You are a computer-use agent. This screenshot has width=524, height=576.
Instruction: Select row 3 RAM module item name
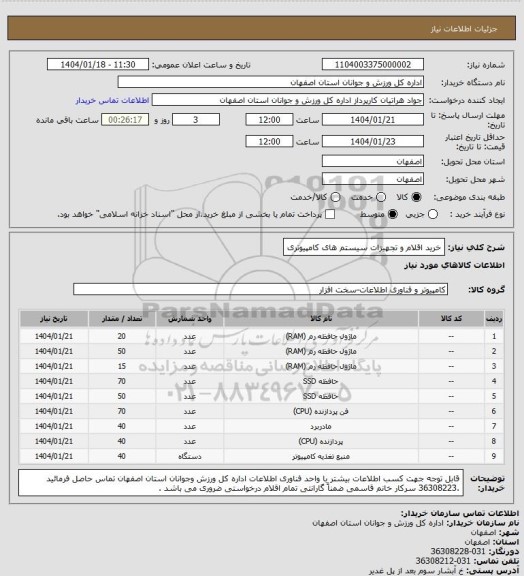(x=321, y=366)
